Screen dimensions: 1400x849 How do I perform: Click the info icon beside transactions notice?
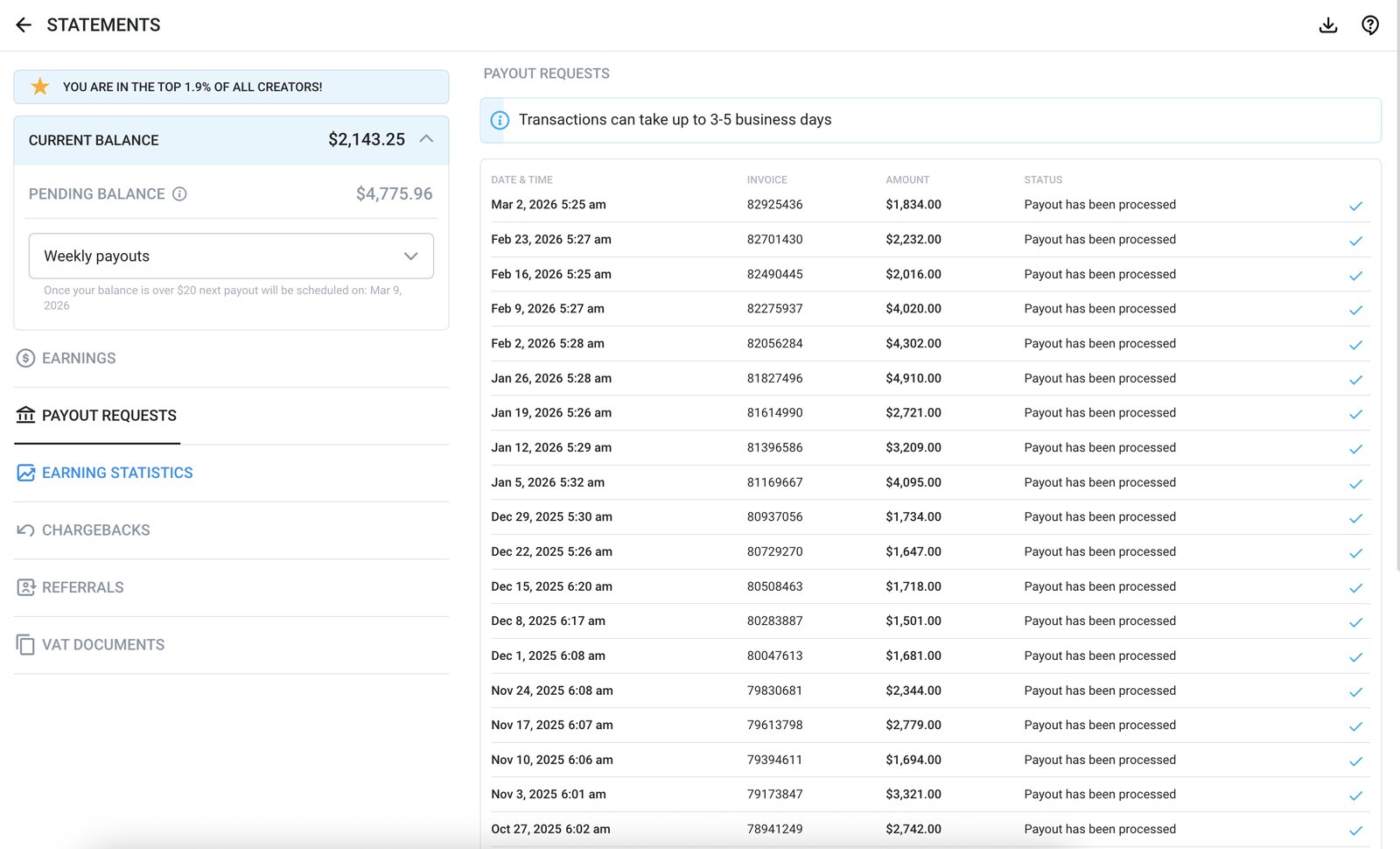pos(500,120)
